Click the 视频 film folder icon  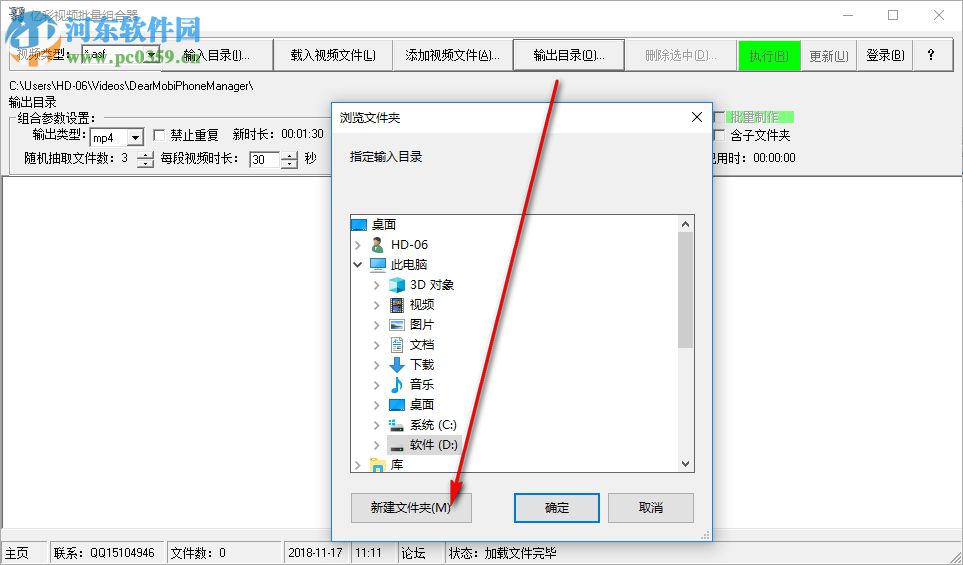[397, 305]
